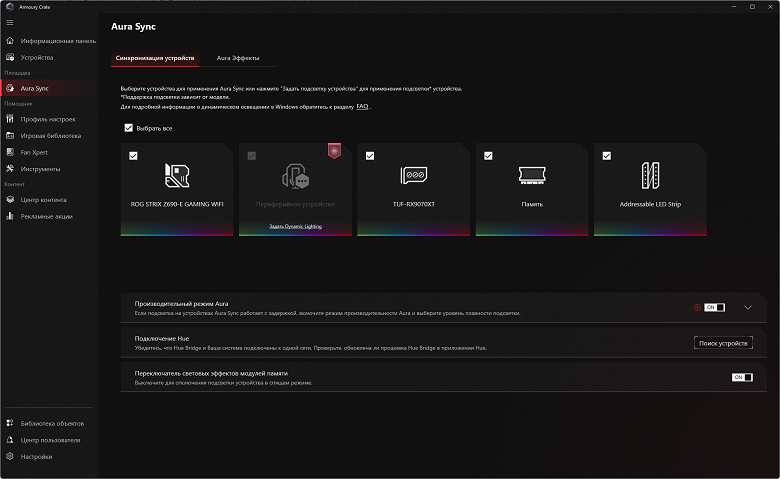Click the Подключение Hue heading
780x479 pixels.
162,338
